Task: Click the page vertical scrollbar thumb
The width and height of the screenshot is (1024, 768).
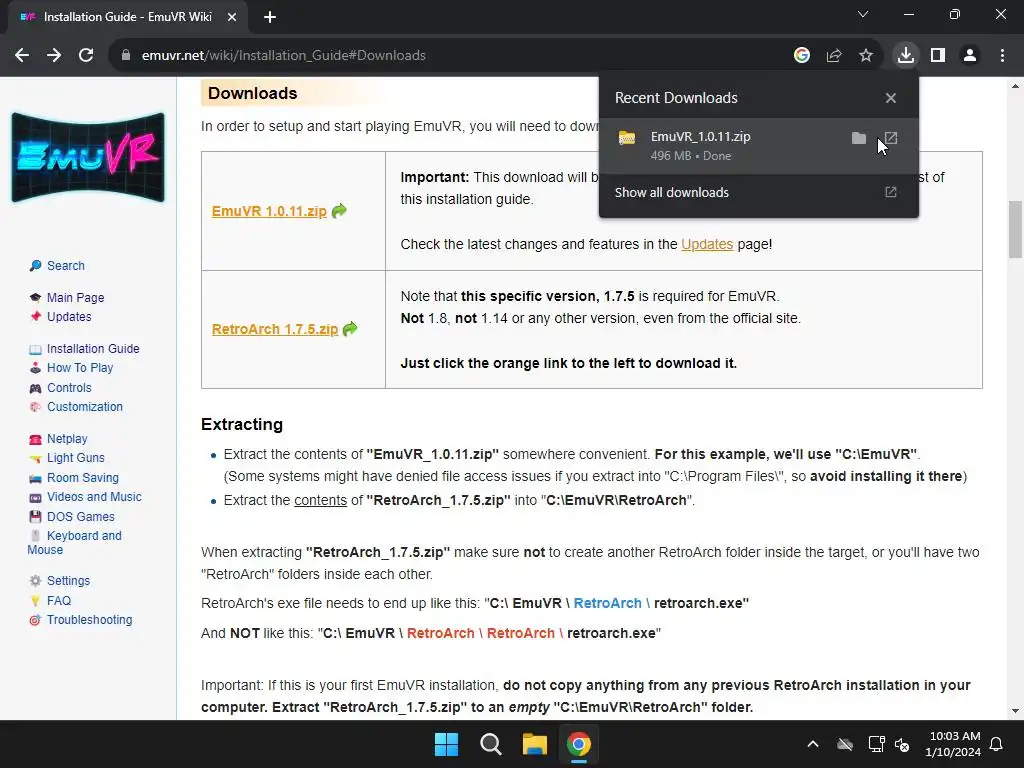Action: point(1015,230)
